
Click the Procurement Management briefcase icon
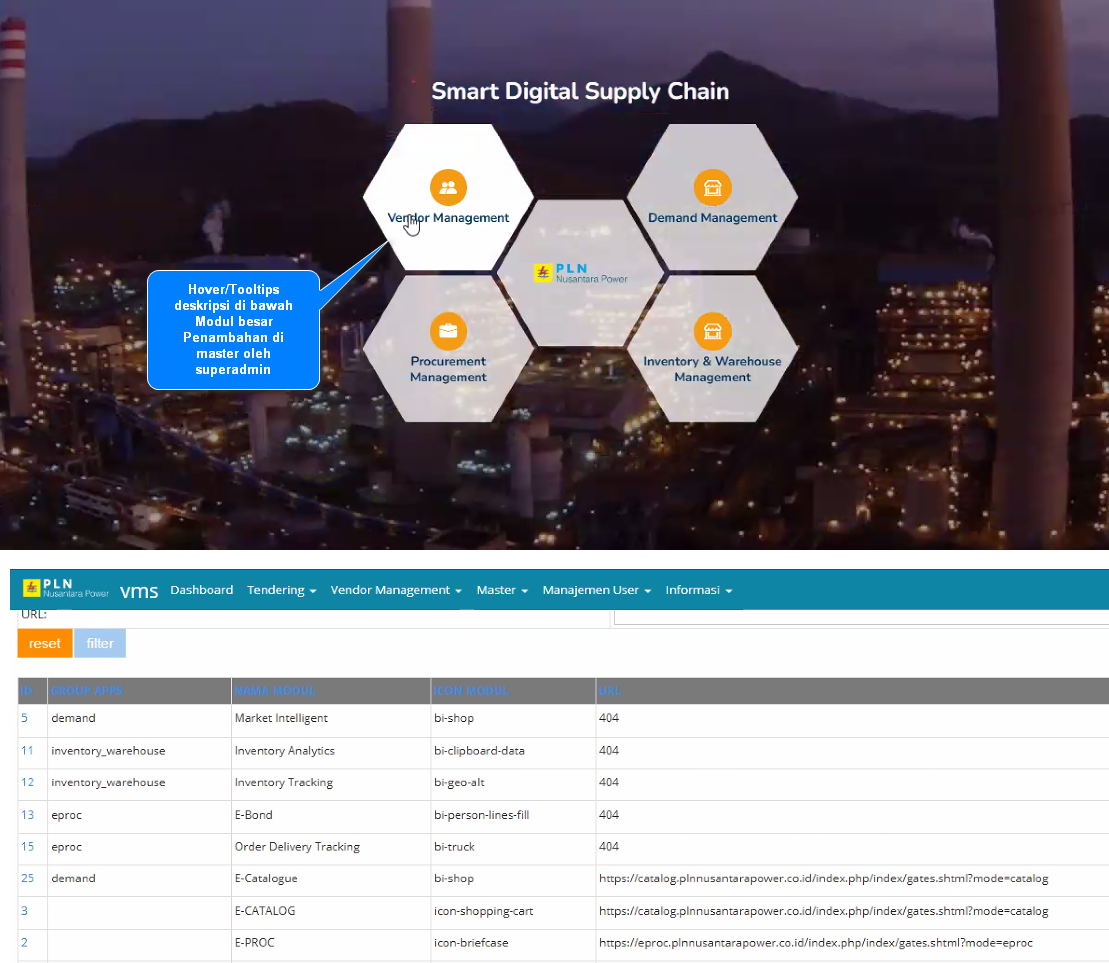448,331
